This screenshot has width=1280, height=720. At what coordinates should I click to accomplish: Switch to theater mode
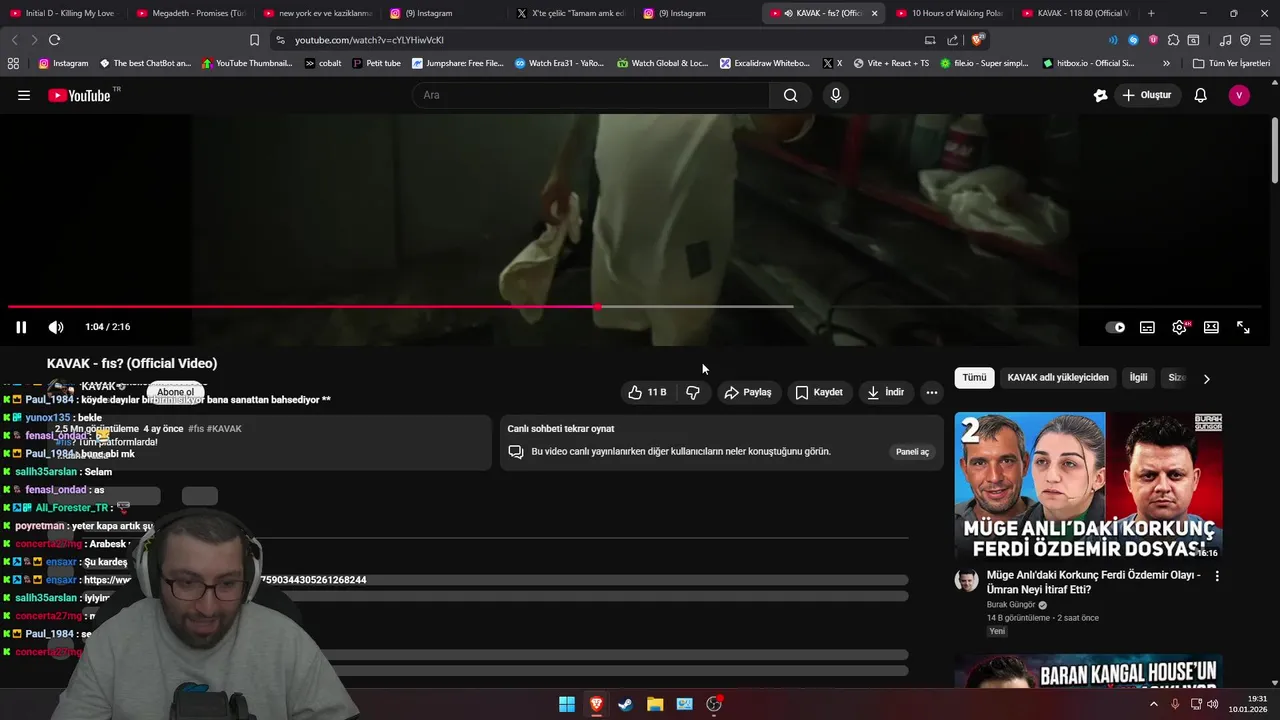(1211, 327)
